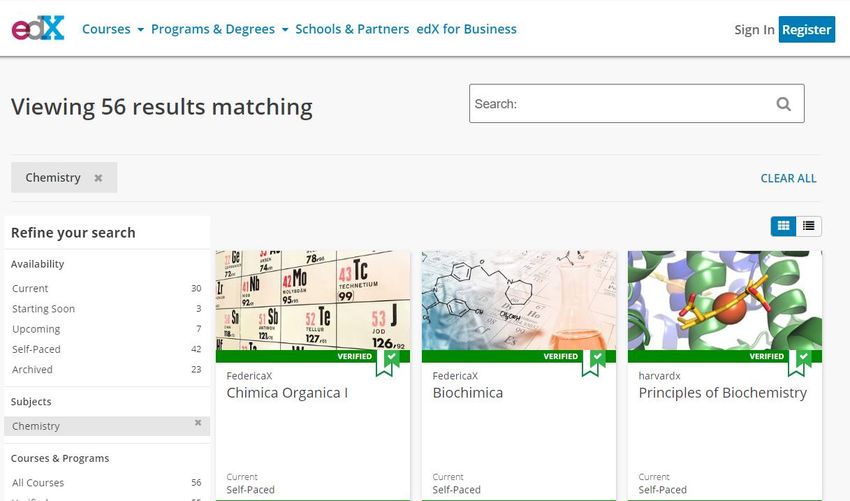Click FedericaX label on Chimica Organica card
Viewport: 850px width, 501px height.
[x=249, y=376]
